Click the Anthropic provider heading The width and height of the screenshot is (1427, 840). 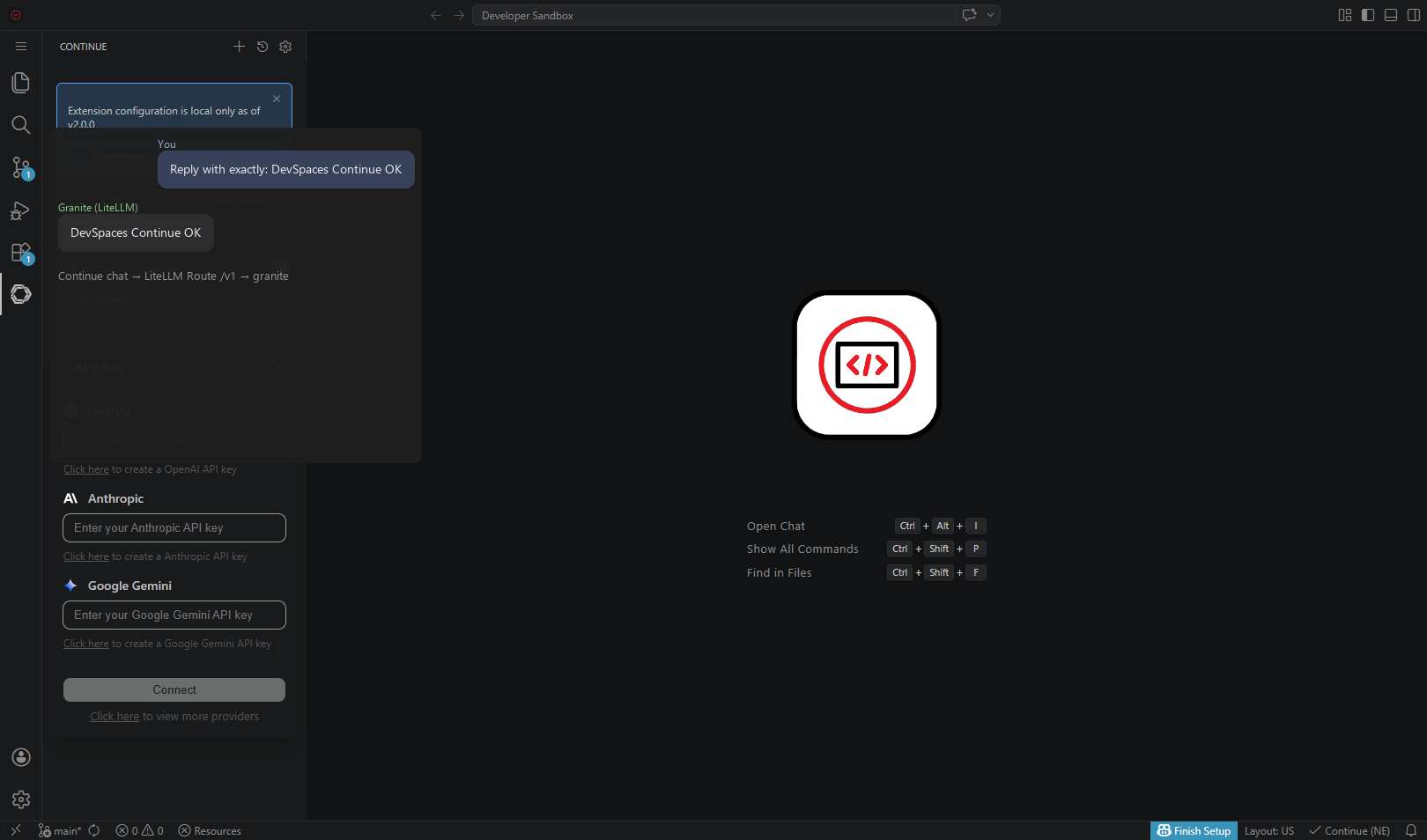[115, 498]
